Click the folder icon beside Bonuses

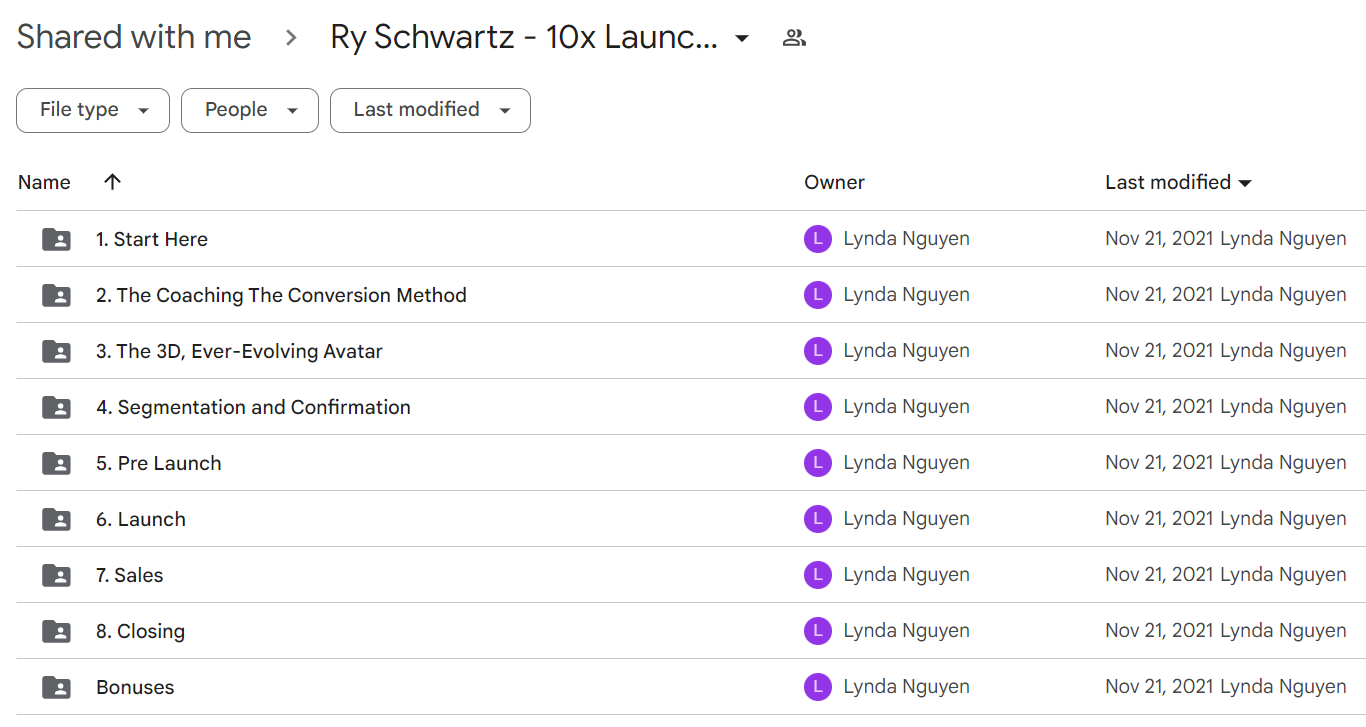pos(56,687)
